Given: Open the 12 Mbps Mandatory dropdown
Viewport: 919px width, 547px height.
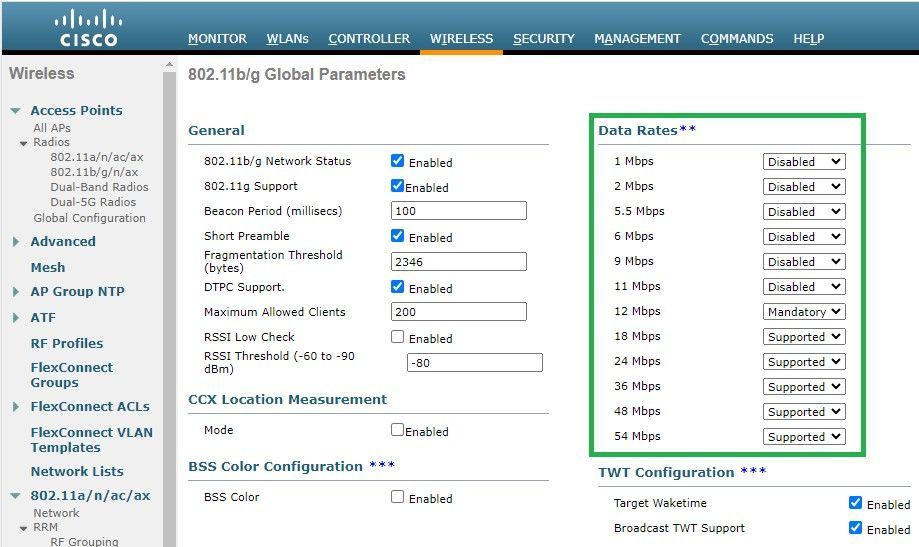Looking at the screenshot, I should coord(804,312).
